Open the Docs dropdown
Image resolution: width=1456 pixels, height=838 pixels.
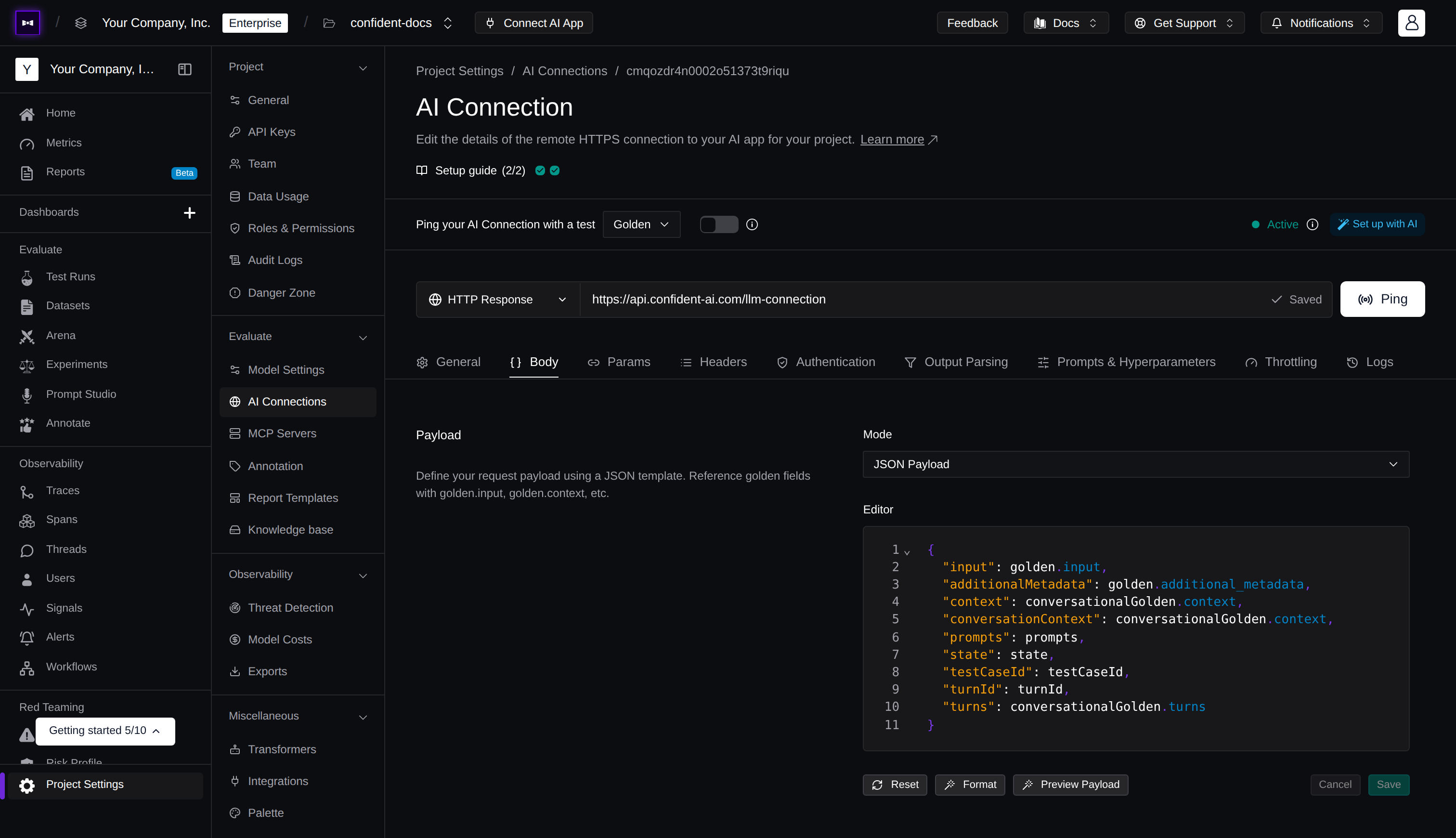tap(1066, 23)
